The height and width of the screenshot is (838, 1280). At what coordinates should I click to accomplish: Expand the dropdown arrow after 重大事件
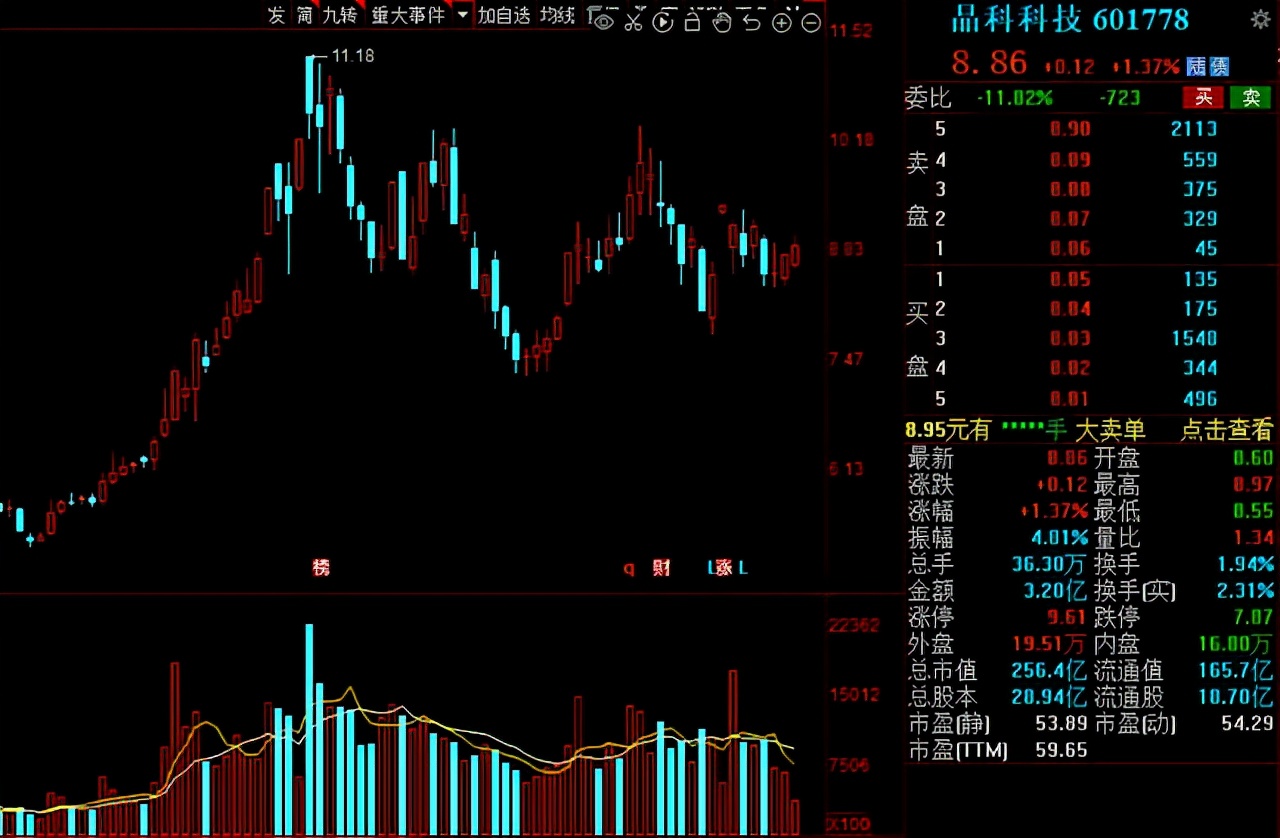pyautogui.click(x=462, y=15)
